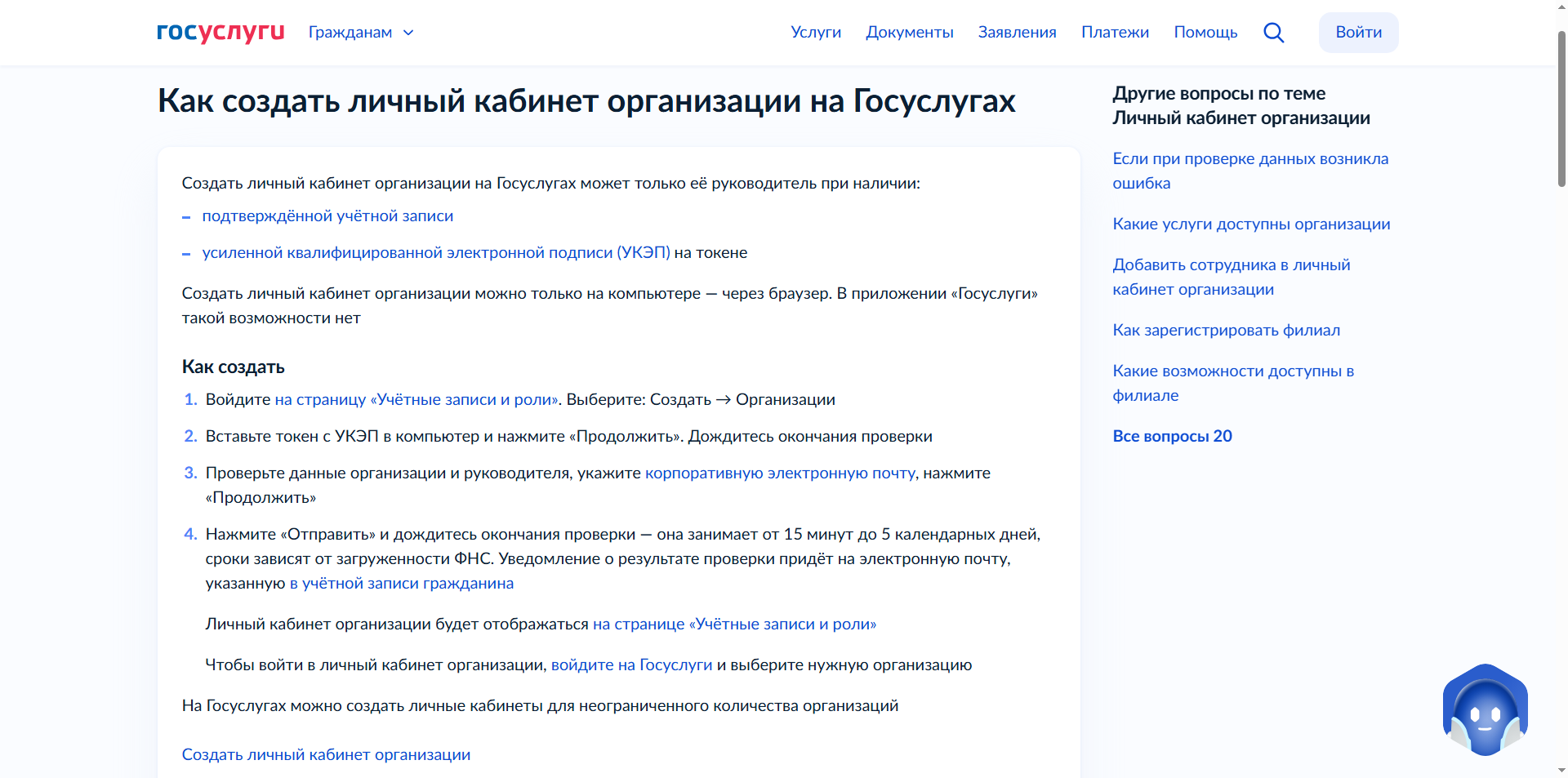Click the Как создать heading
This screenshot has width=1568, height=778.
(233, 367)
